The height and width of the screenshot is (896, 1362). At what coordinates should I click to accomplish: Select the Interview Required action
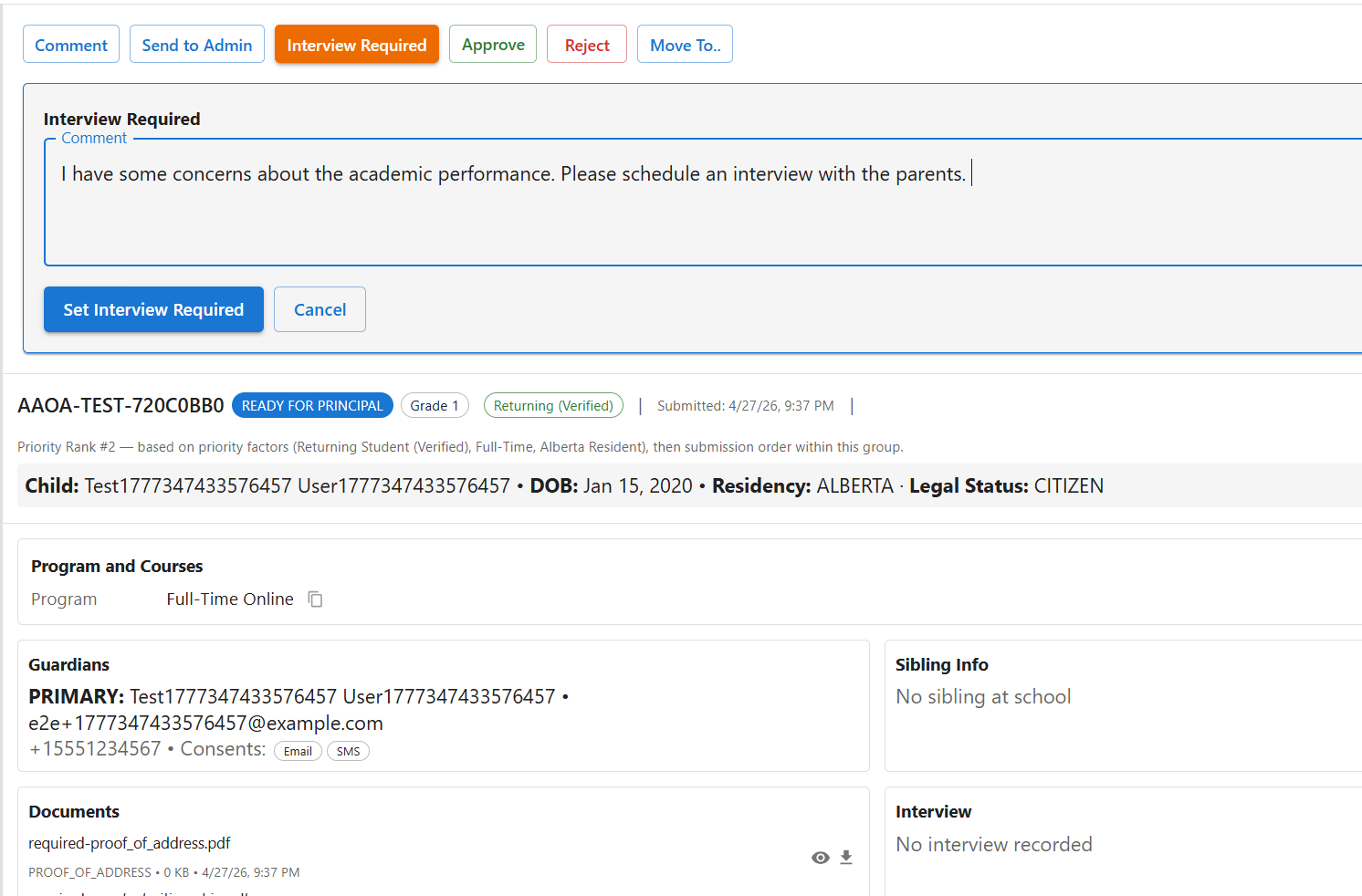tap(357, 45)
